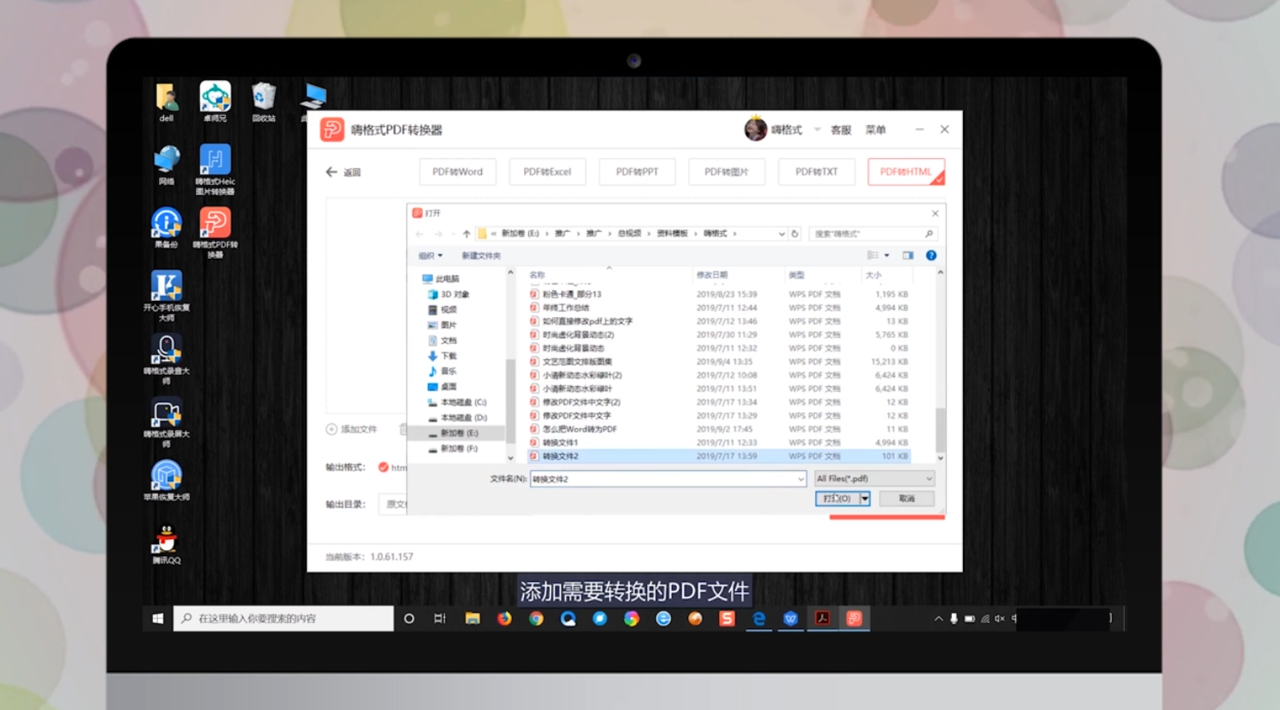
Task: Click the refresh icon beside the address bar
Action: coord(795,233)
